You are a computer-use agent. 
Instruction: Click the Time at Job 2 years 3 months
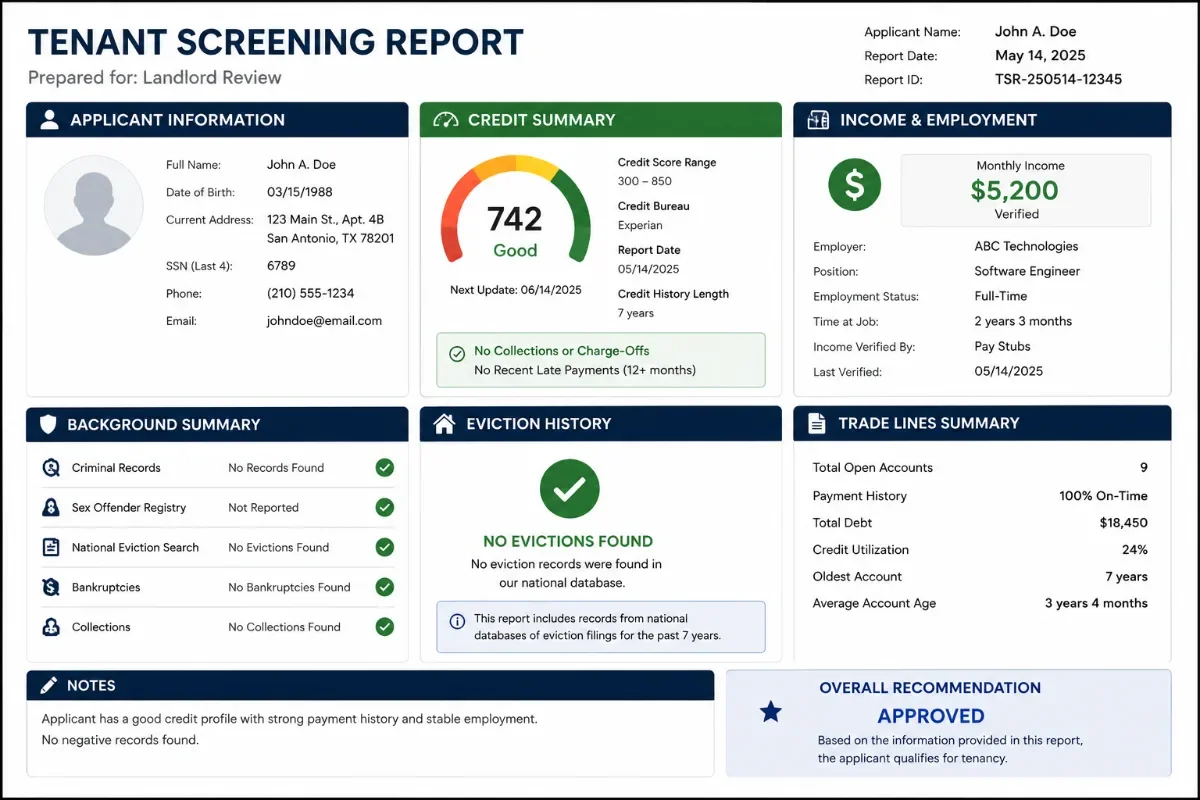pyautogui.click(x=1023, y=321)
